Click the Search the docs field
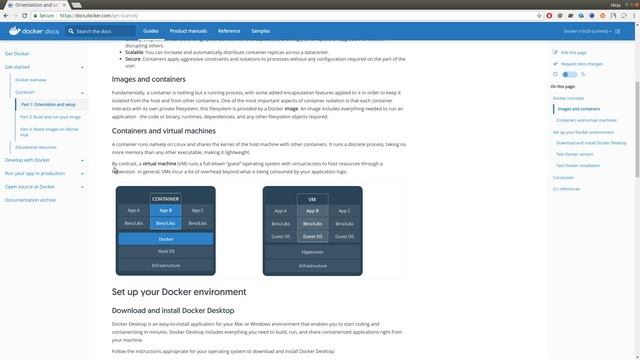This screenshot has width=640, height=360. click(100, 31)
